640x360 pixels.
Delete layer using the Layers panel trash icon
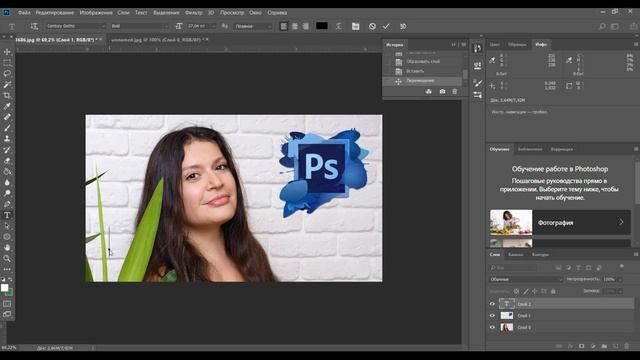click(x=627, y=346)
